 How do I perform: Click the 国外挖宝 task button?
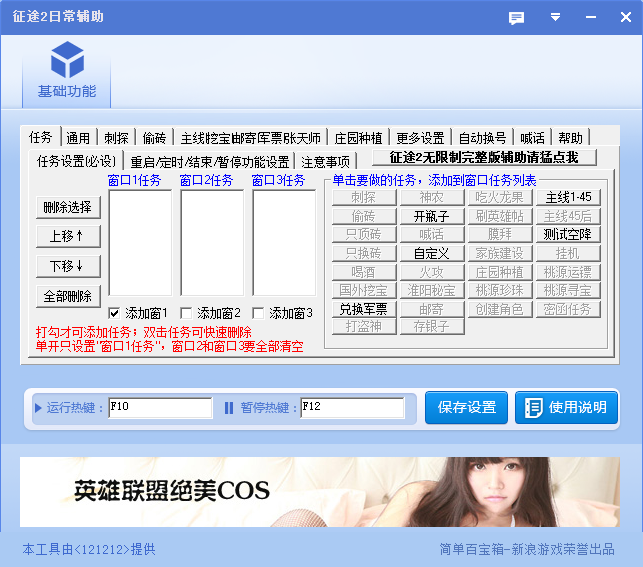[364, 290]
